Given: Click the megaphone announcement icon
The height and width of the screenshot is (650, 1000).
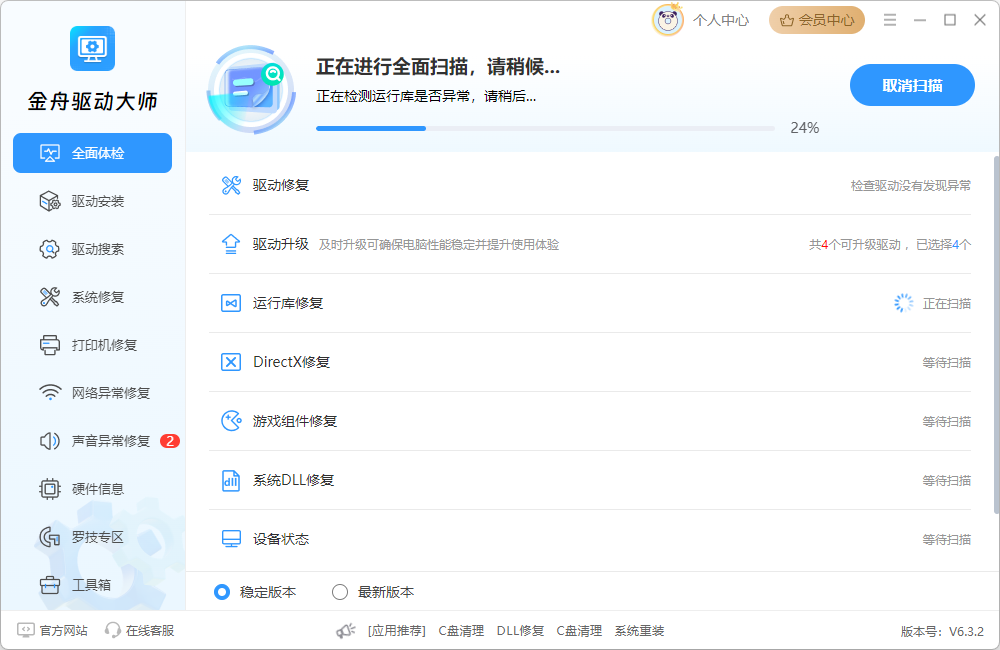Looking at the screenshot, I should (346, 631).
